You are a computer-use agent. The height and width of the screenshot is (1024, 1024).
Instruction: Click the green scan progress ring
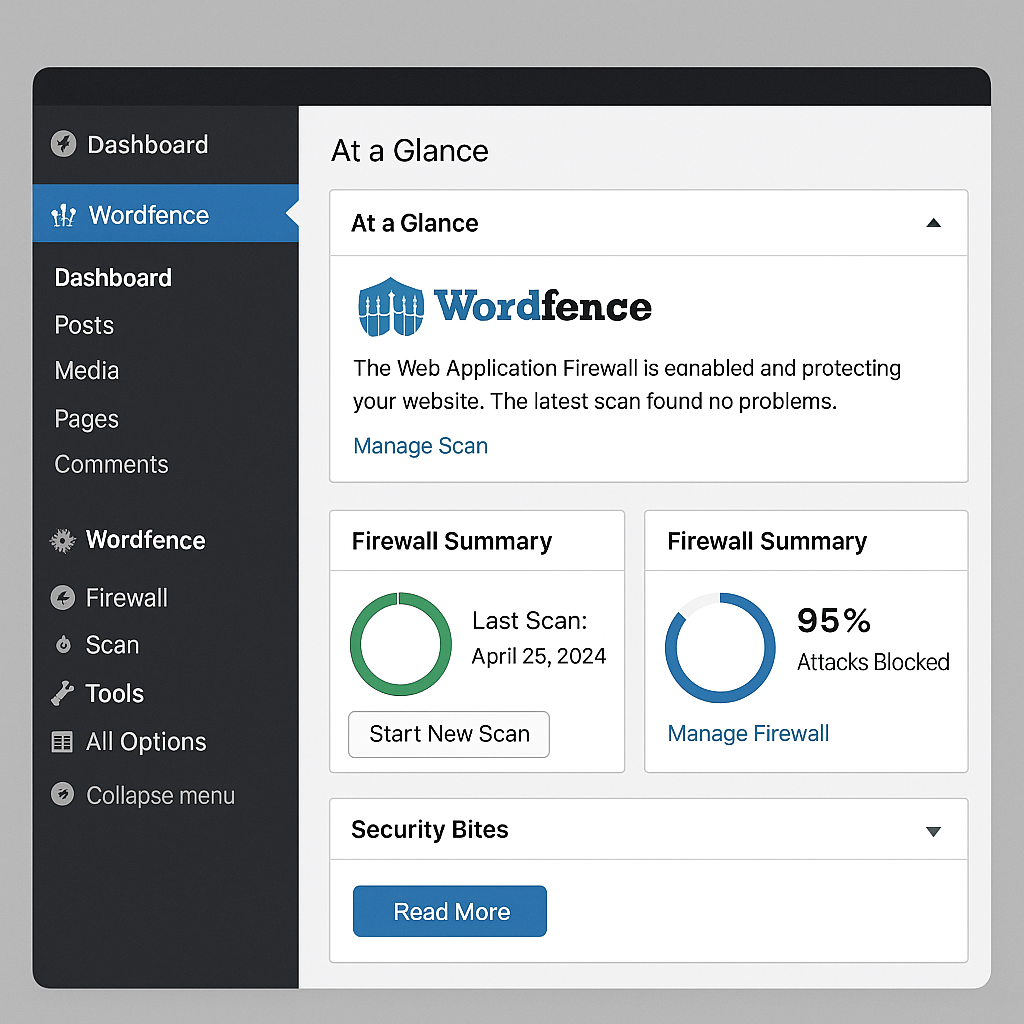[x=401, y=644]
